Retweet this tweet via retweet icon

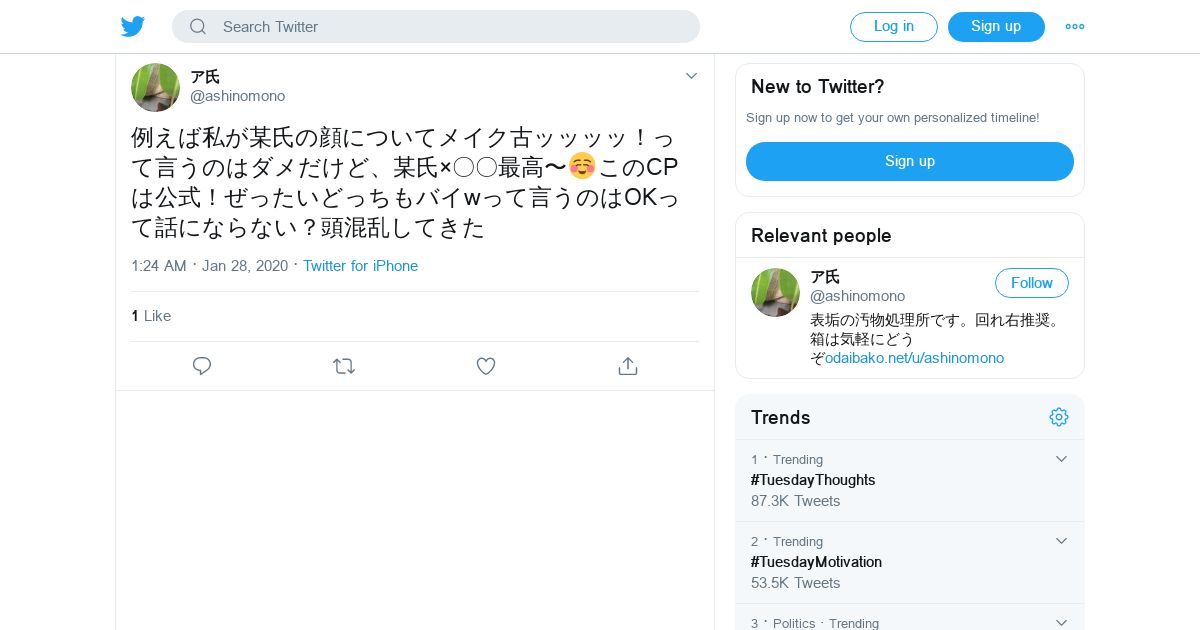[x=344, y=366]
